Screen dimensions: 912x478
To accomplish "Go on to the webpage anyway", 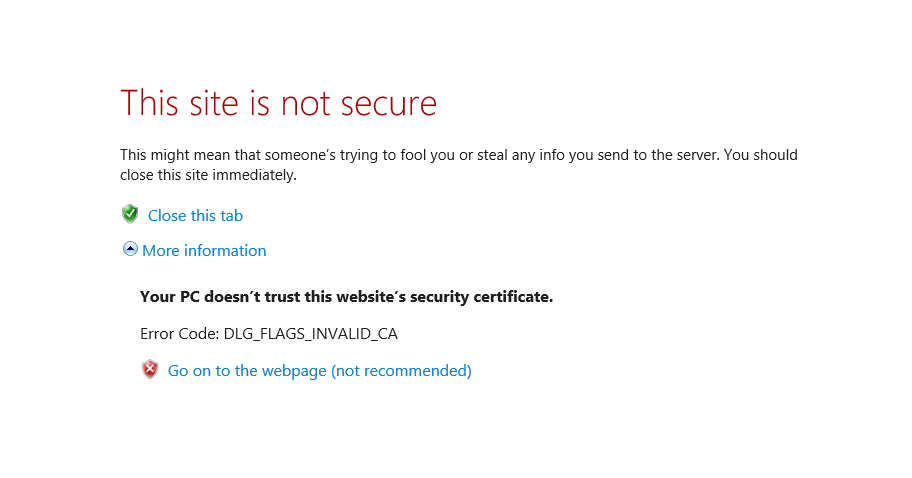I will [x=319, y=371].
